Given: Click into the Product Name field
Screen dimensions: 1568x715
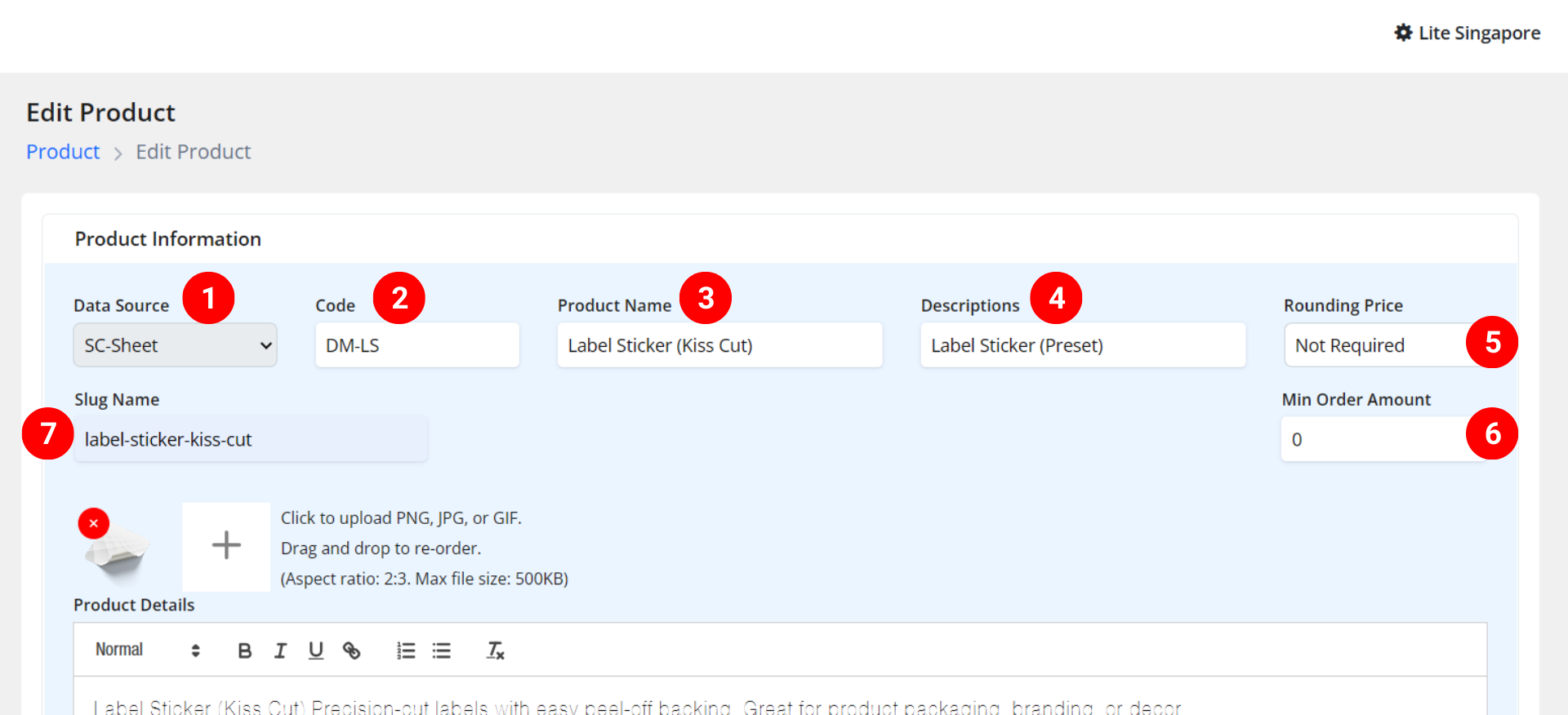Looking at the screenshot, I should tap(719, 345).
